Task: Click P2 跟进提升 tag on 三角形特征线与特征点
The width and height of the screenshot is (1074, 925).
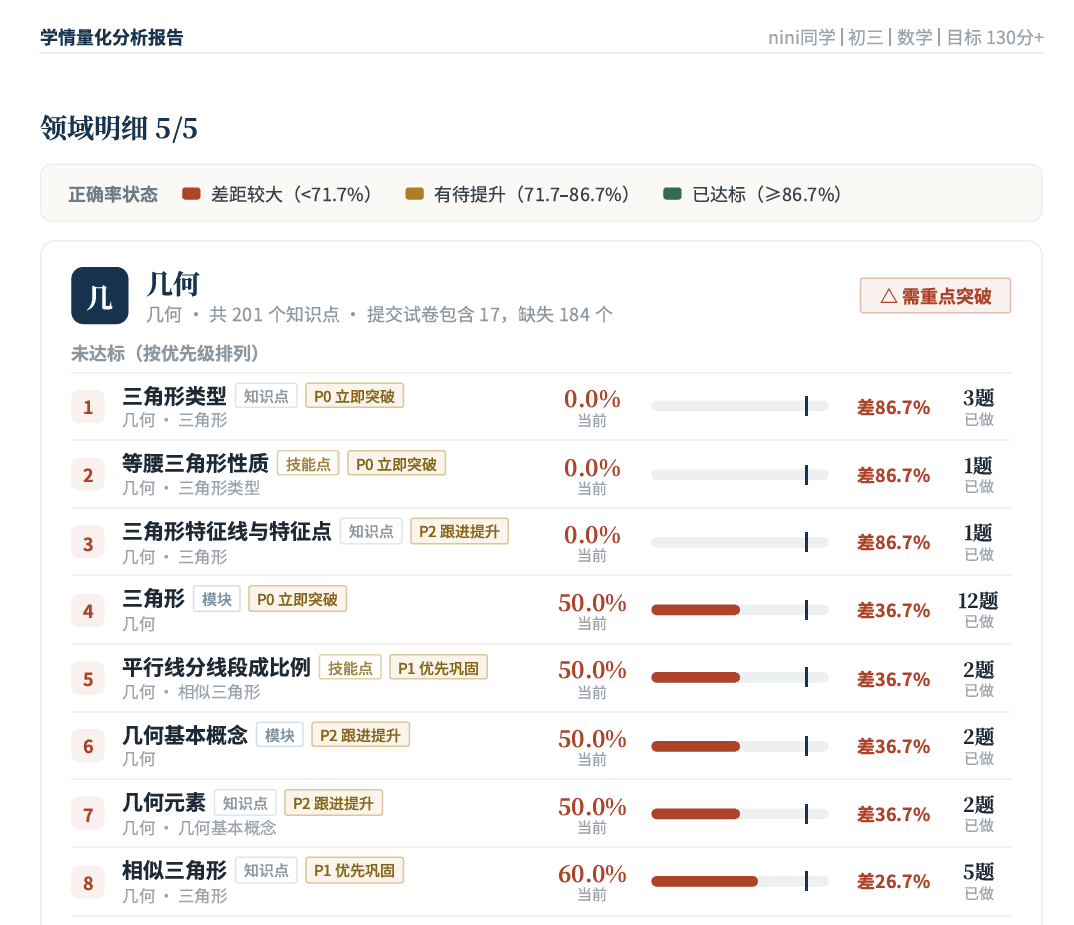Action: (x=460, y=532)
